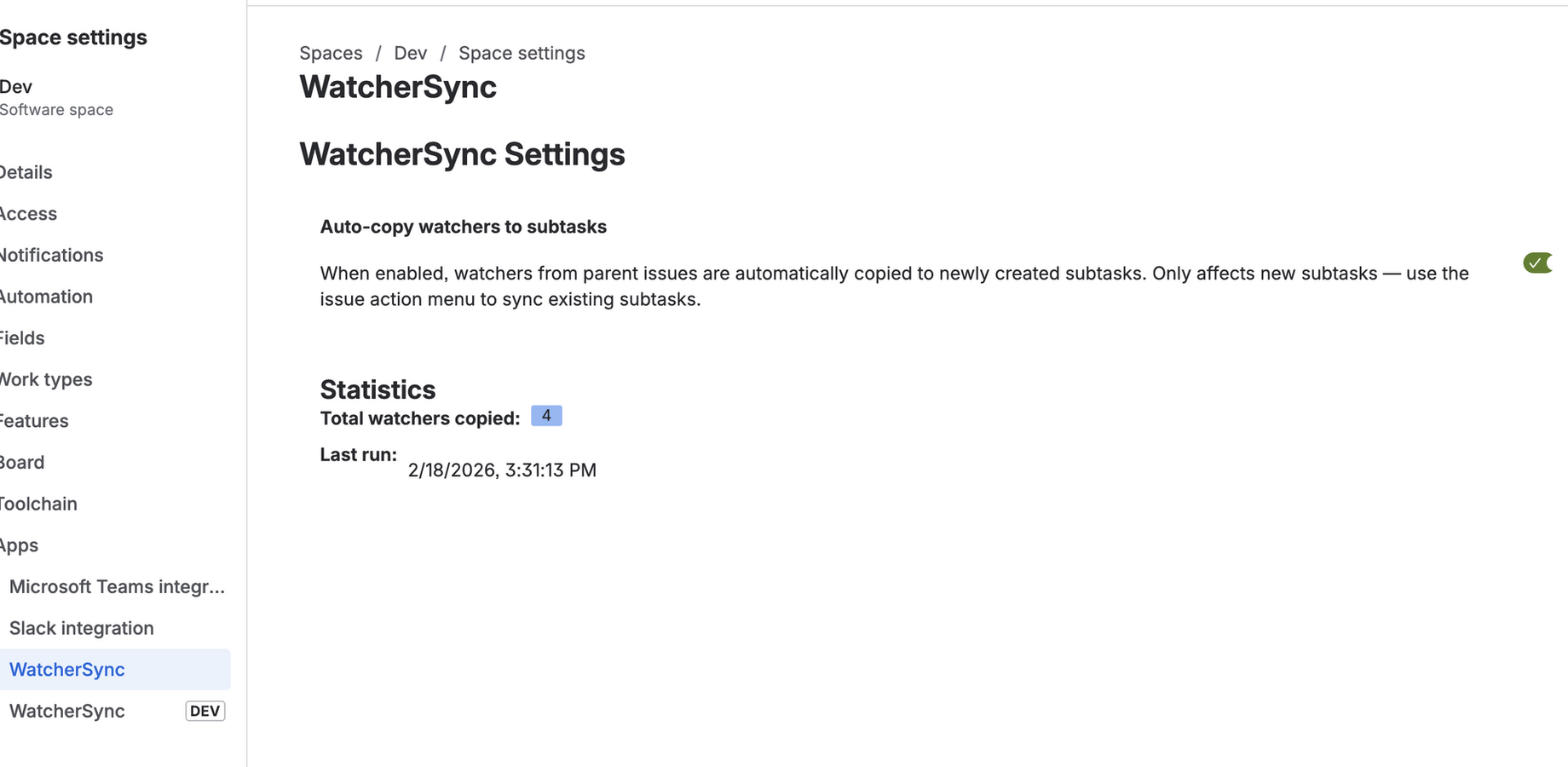Open WatcherSync DEV version settings

(x=66, y=711)
